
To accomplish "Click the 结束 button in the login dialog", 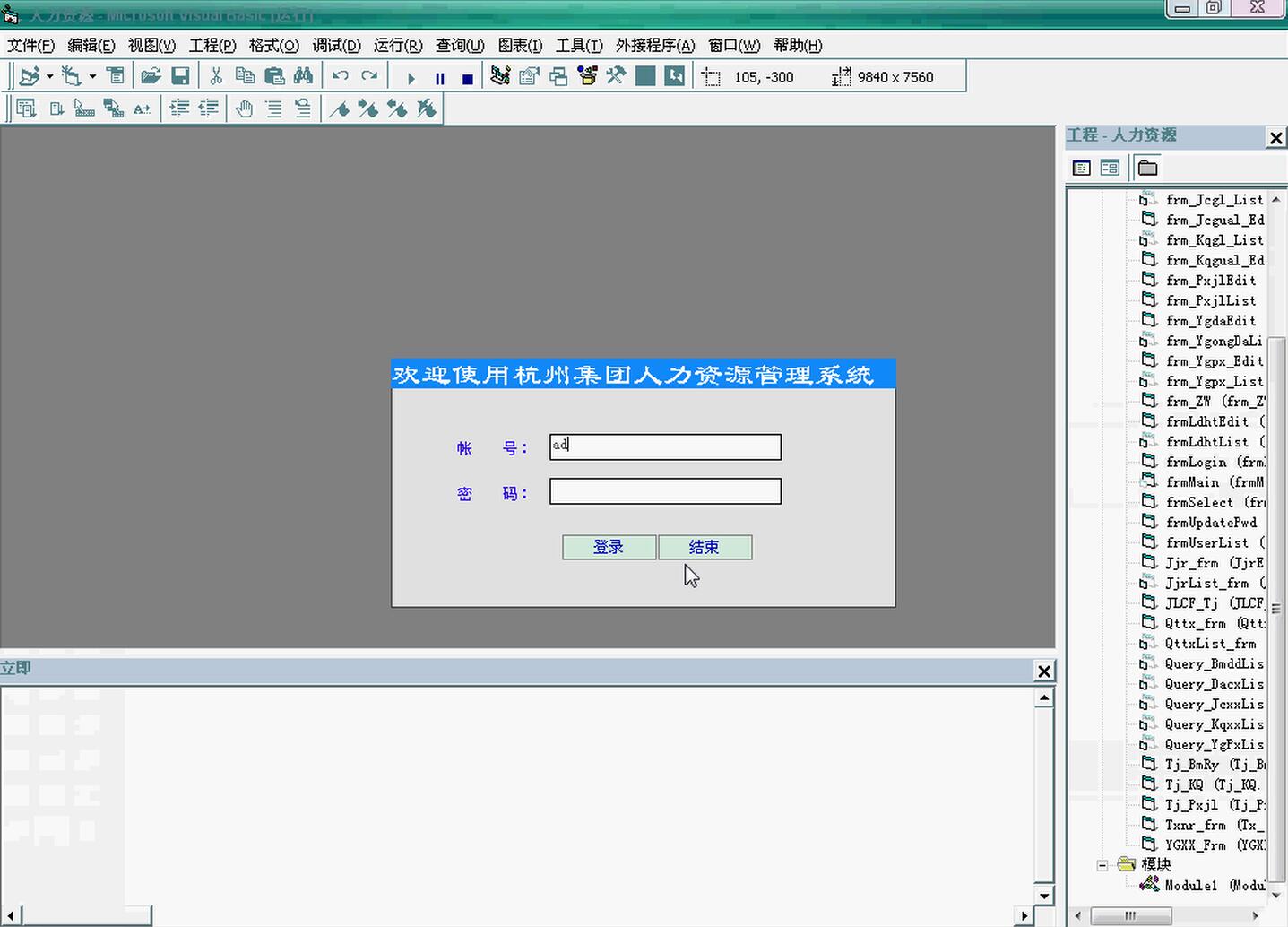I will [705, 547].
